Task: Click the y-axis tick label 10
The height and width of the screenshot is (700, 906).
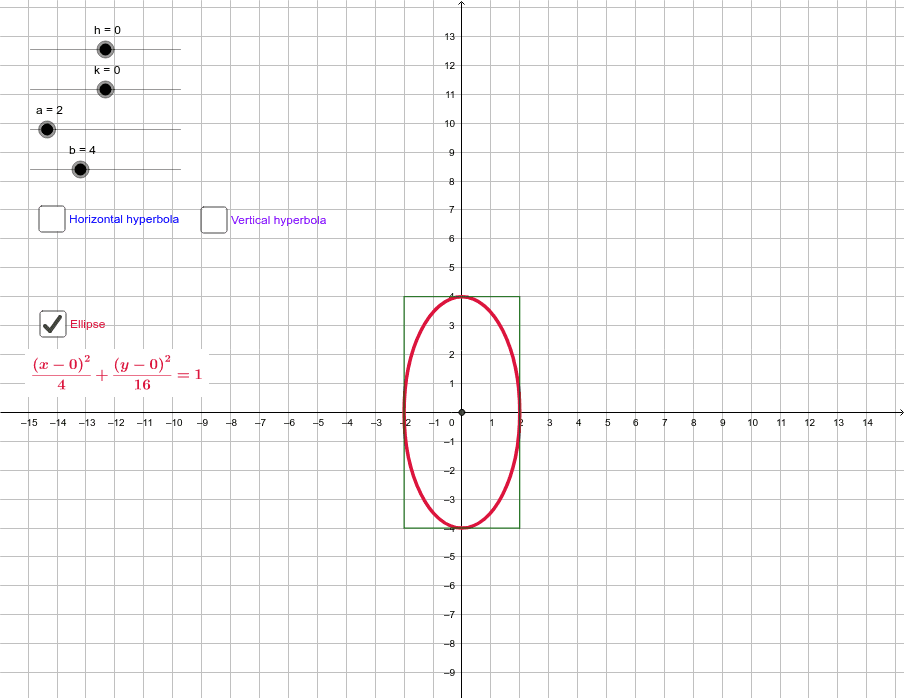Action: coord(450,123)
